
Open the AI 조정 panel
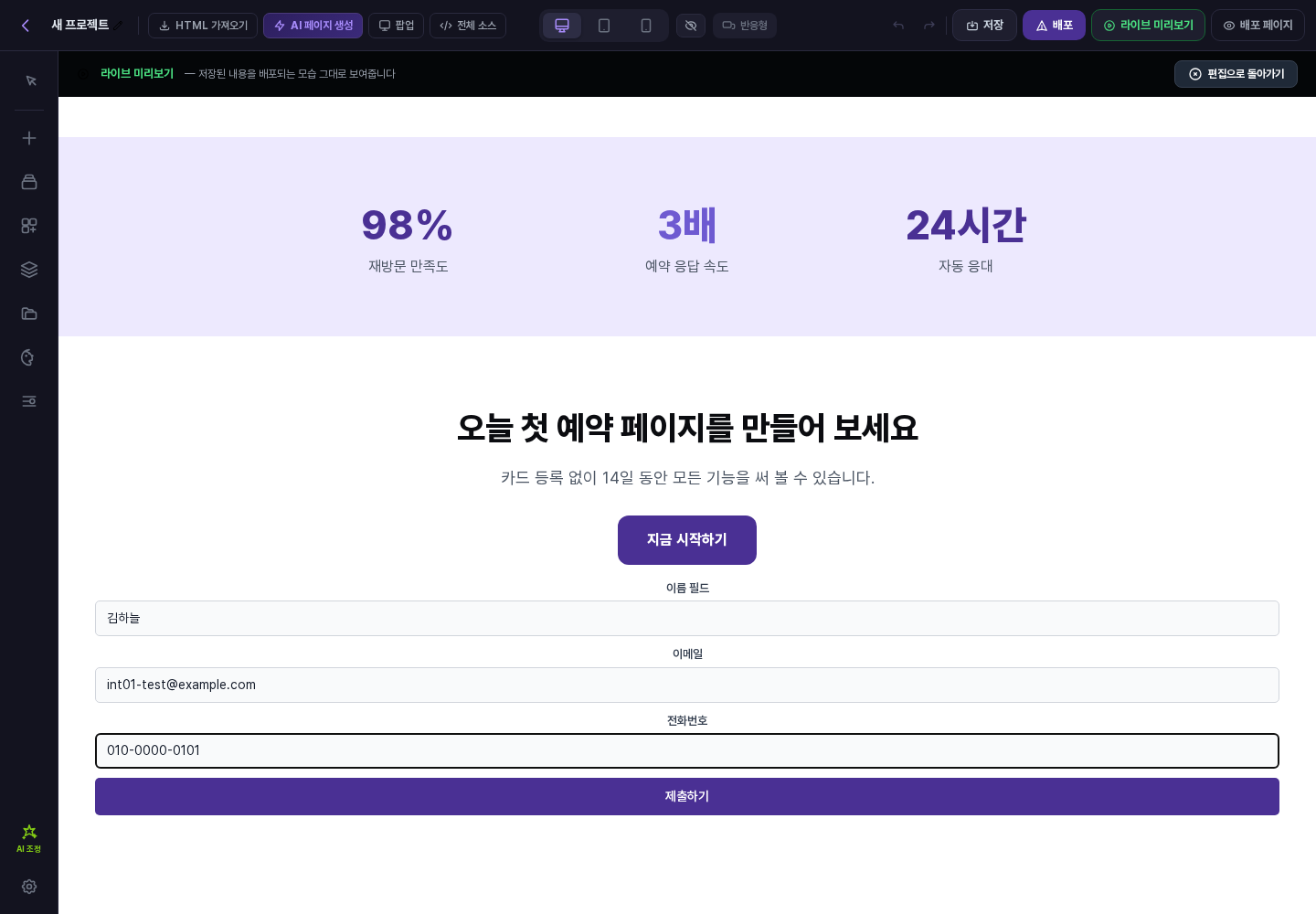[29, 838]
